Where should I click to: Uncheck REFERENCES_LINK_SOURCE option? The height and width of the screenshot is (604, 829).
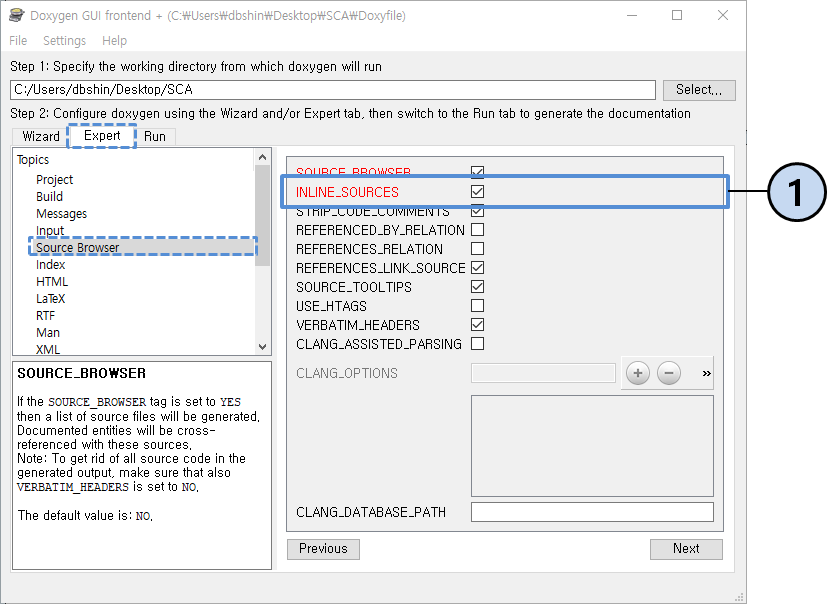click(x=477, y=268)
